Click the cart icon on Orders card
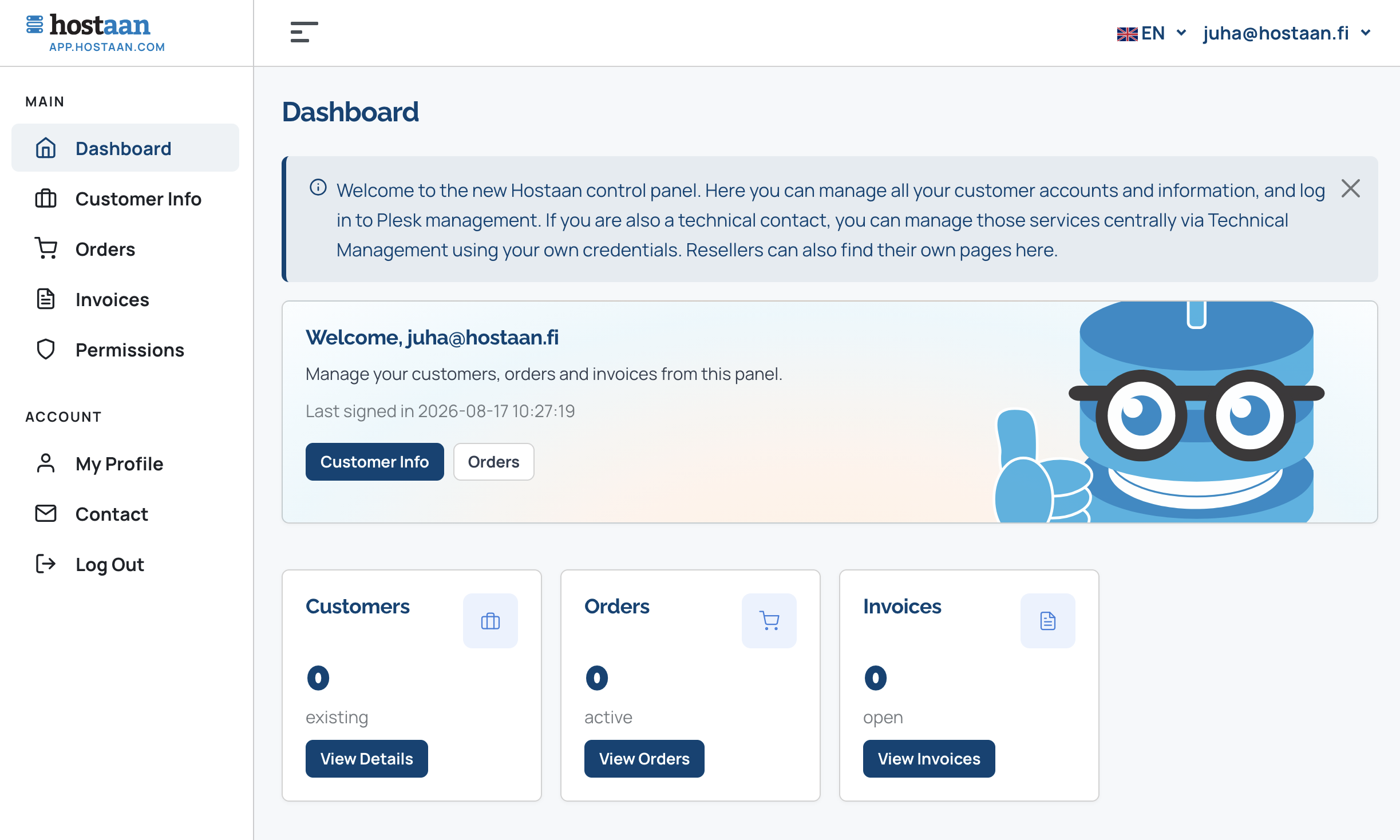This screenshot has height=840, width=1400. [769, 621]
